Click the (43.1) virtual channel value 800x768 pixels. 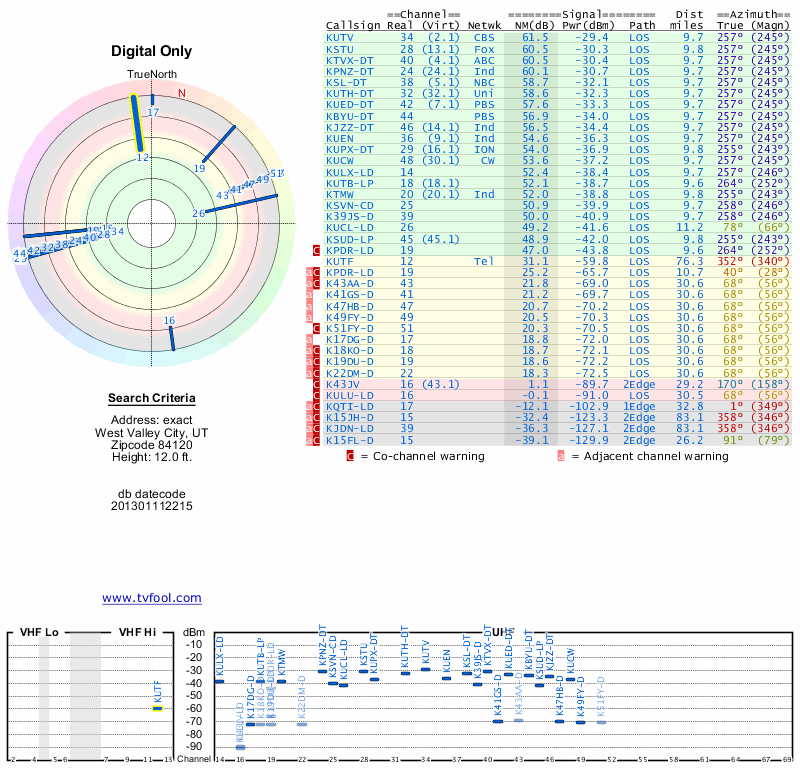click(441, 384)
